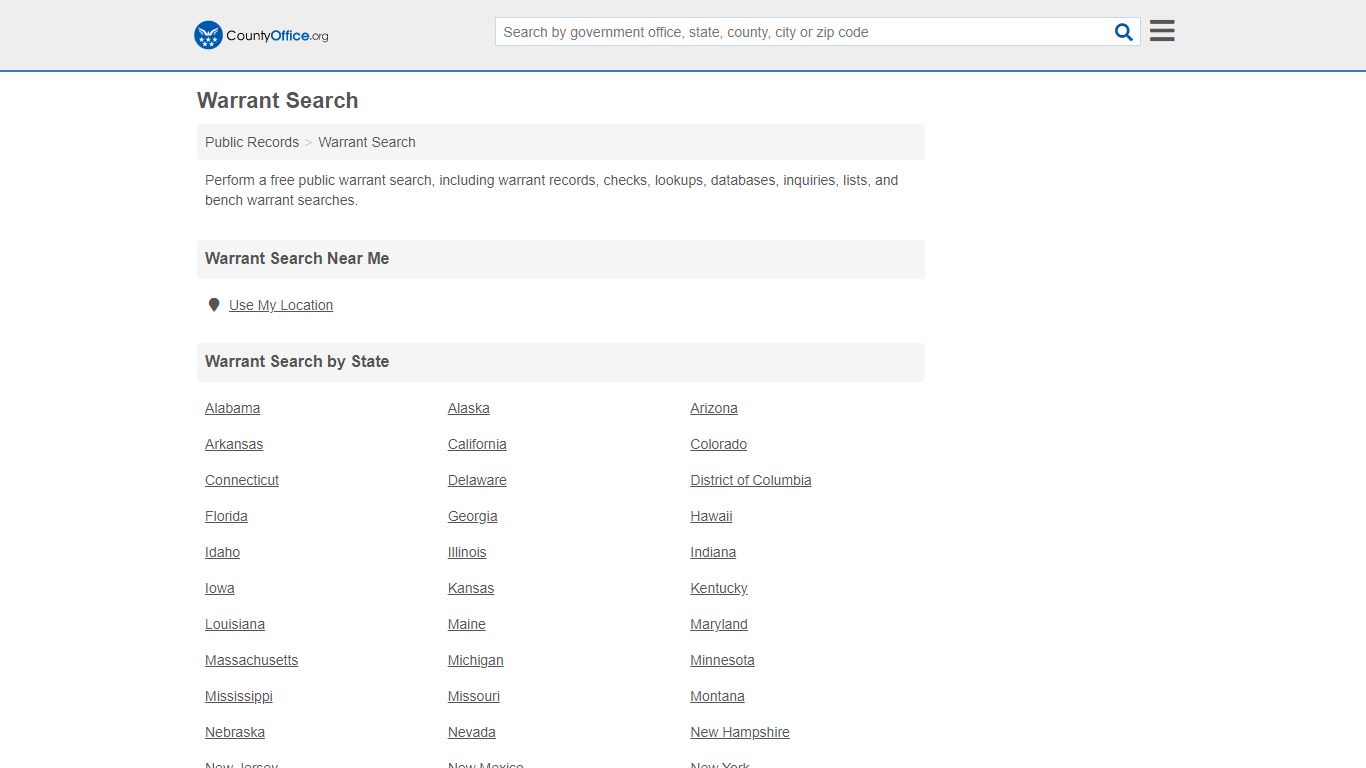Open the Indiana link
The width and height of the screenshot is (1366, 768).
pyautogui.click(x=713, y=552)
